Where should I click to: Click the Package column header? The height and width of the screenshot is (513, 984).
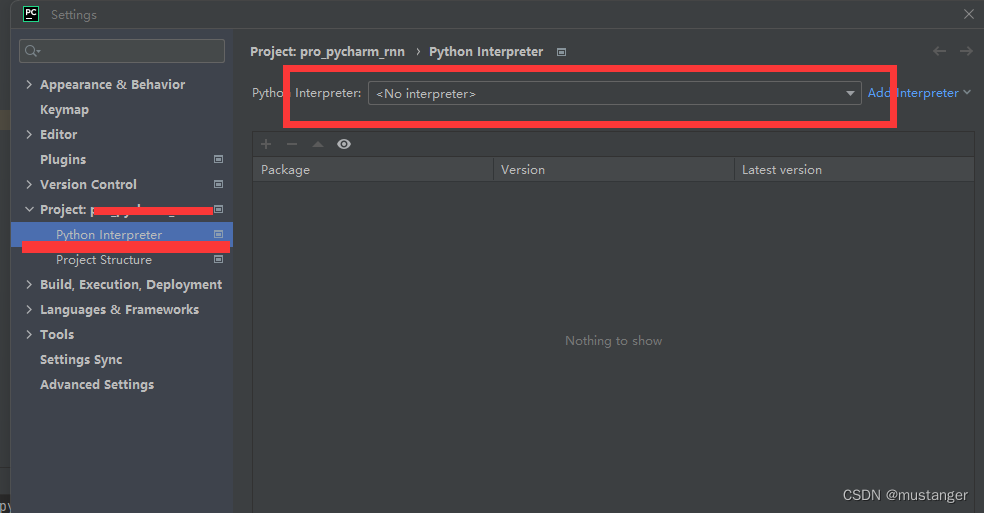coord(373,170)
